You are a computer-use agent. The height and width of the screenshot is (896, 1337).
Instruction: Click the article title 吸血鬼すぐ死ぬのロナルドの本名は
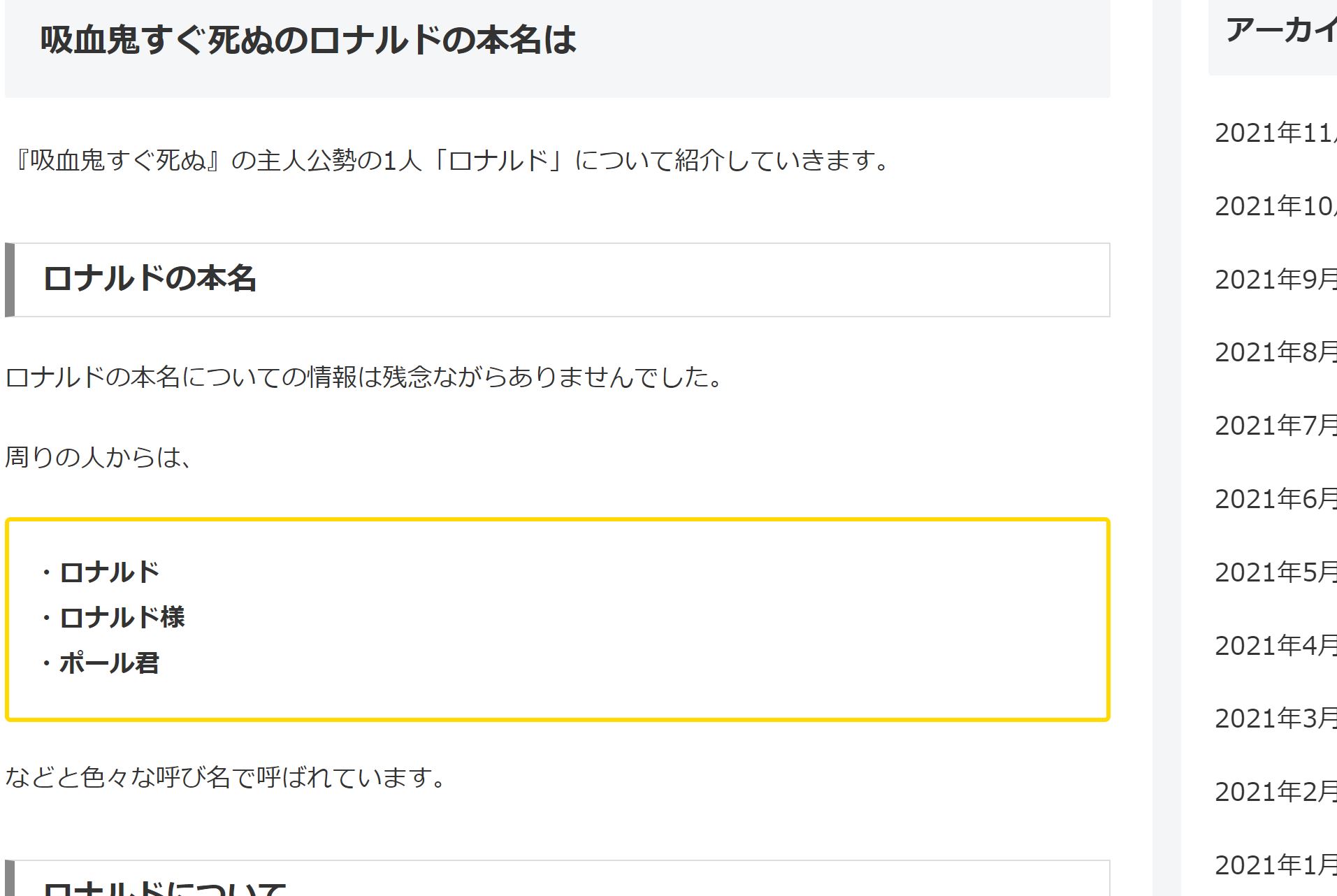coord(308,40)
